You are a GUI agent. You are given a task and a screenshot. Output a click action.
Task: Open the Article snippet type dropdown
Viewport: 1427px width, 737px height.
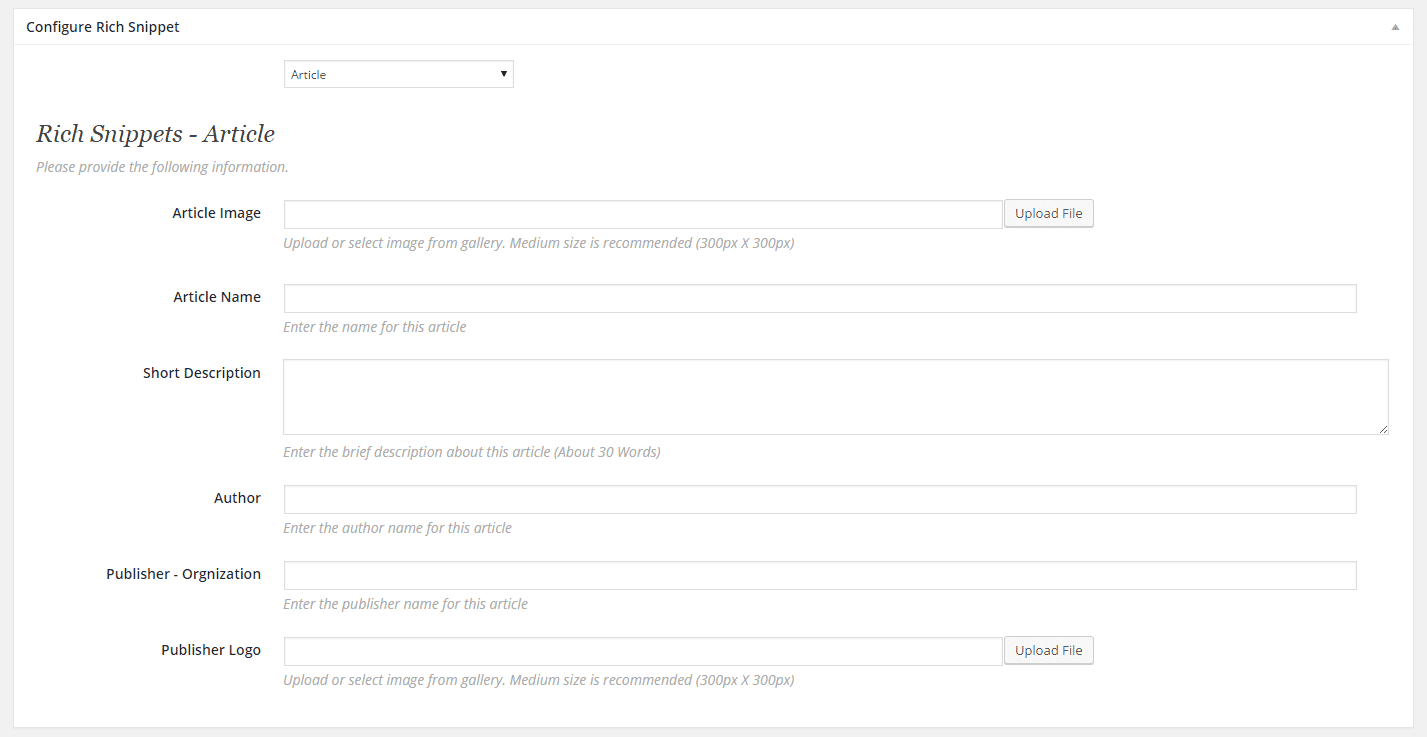pos(399,74)
